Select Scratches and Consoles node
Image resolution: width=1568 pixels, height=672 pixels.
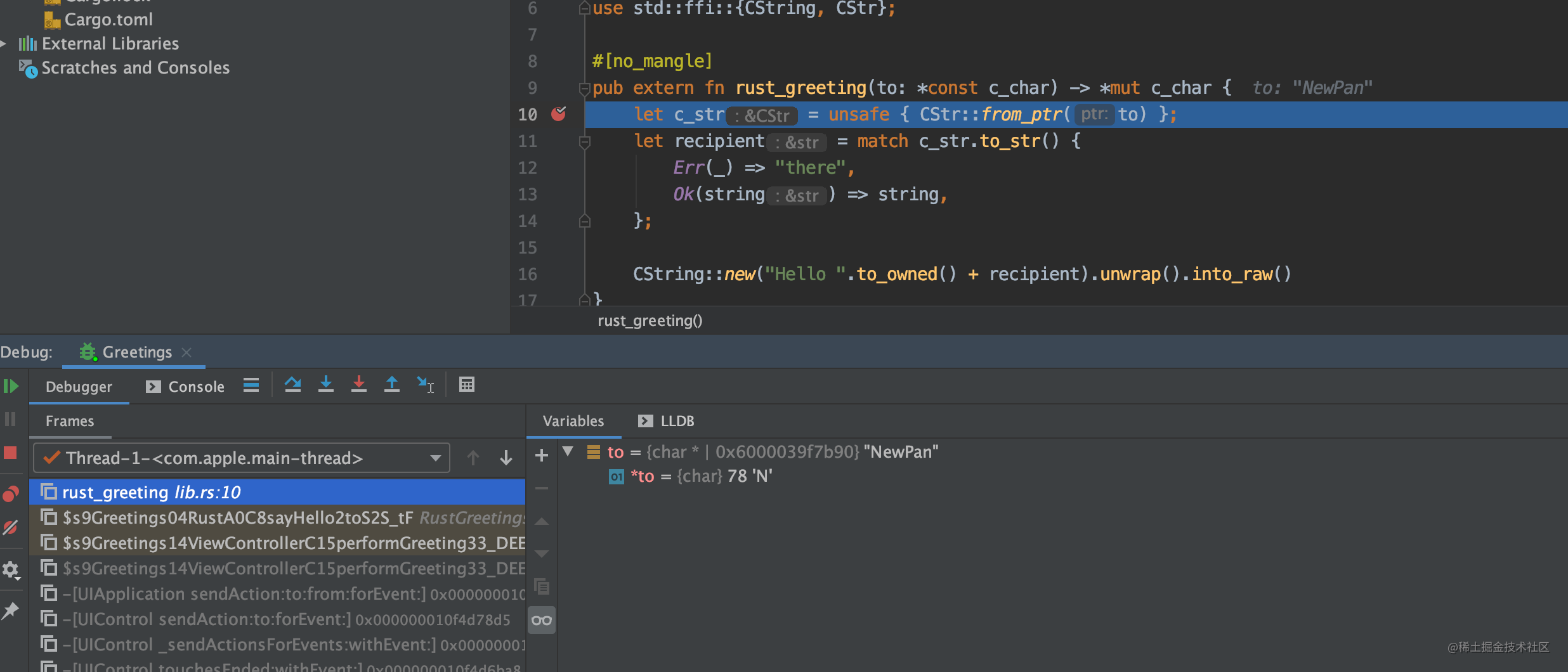[x=124, y=68]
